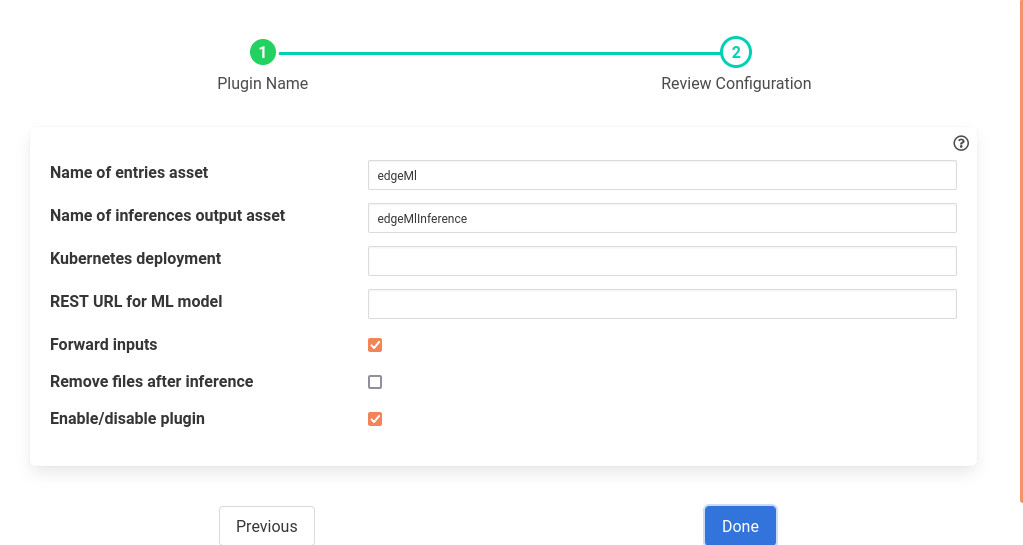The image size is (1023, 545).
Task: Click the green step 1 circle
Action: (x=262, y=52)
